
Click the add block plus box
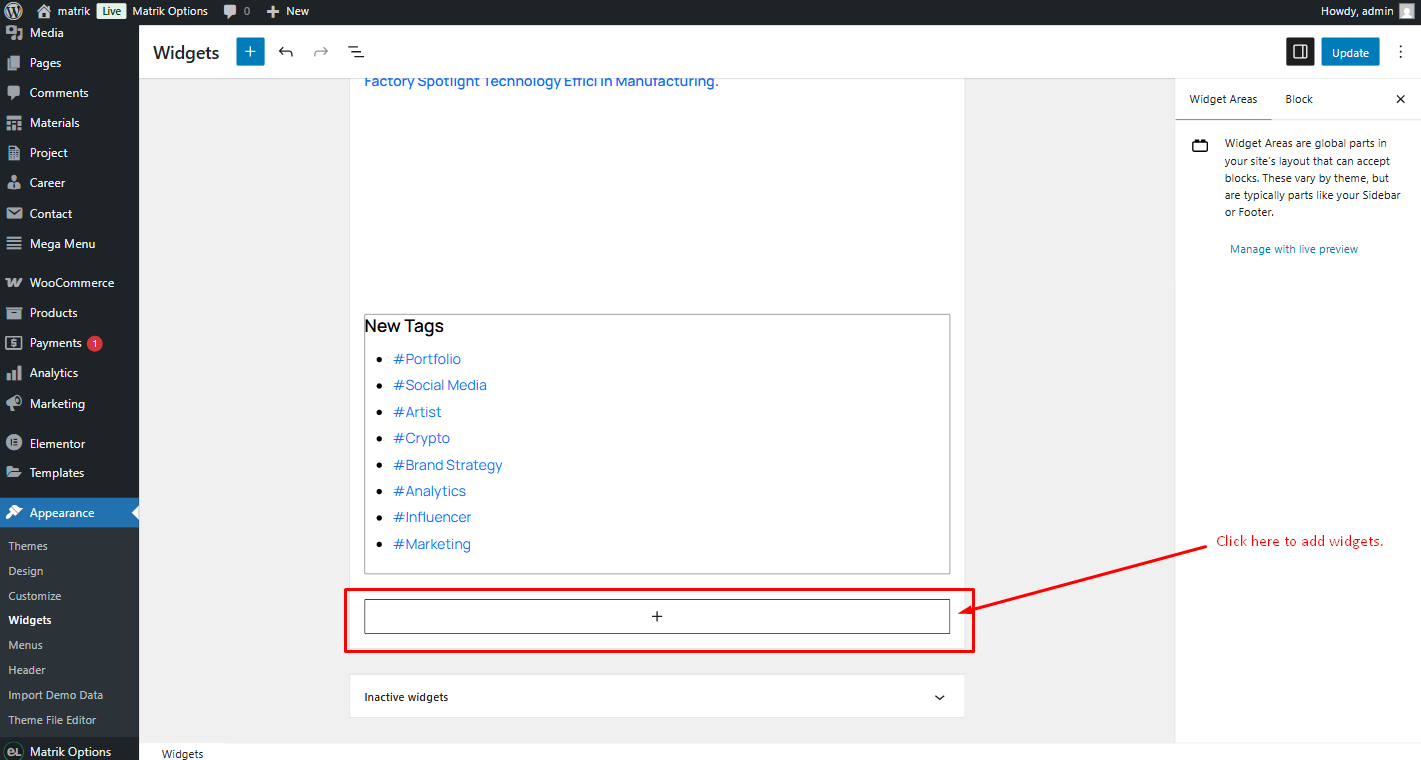[x=657, y=617]
